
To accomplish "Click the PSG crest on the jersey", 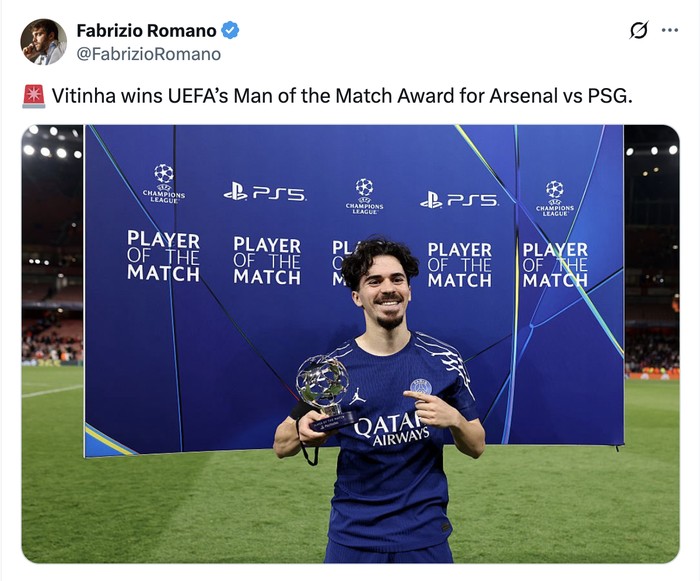I will tap(420, 387).
